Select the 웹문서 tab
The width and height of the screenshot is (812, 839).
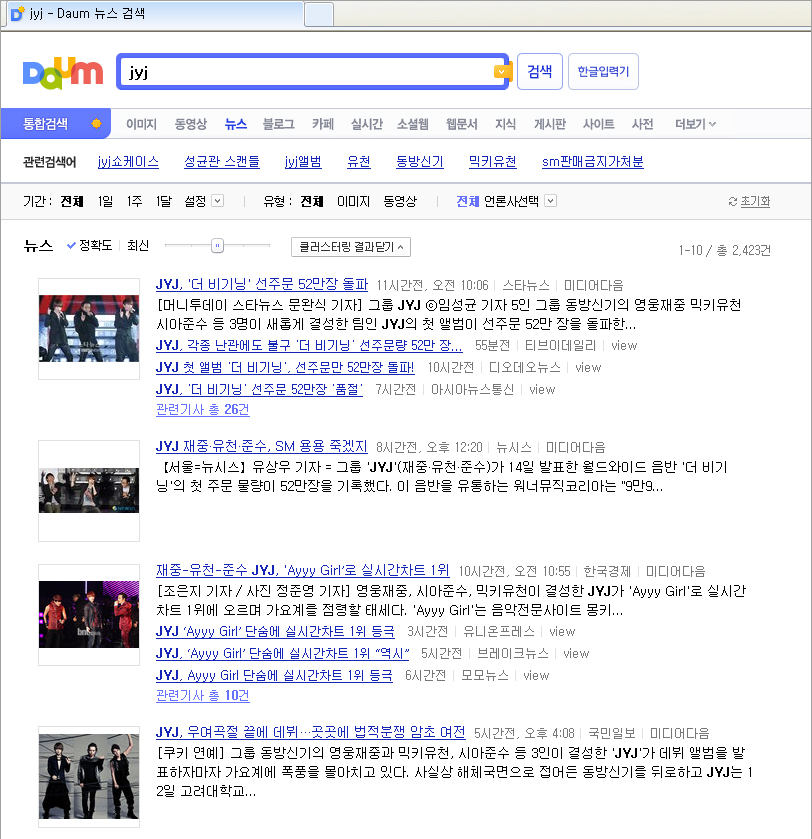tap(462, 124)
